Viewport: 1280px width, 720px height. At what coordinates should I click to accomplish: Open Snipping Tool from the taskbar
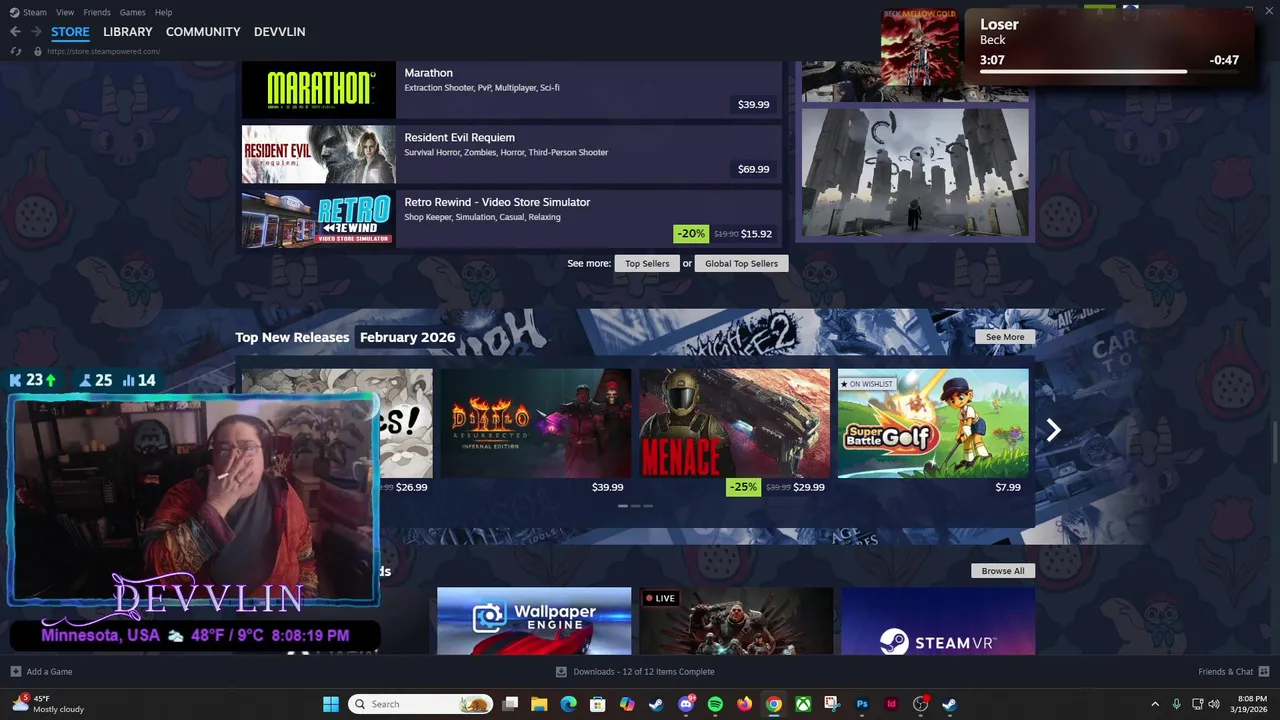click(832, 704)
